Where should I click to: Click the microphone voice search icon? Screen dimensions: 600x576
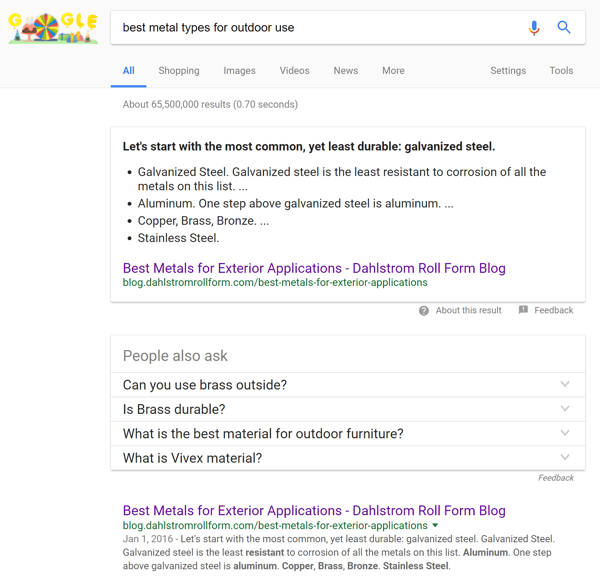click(x=534, y=28)
